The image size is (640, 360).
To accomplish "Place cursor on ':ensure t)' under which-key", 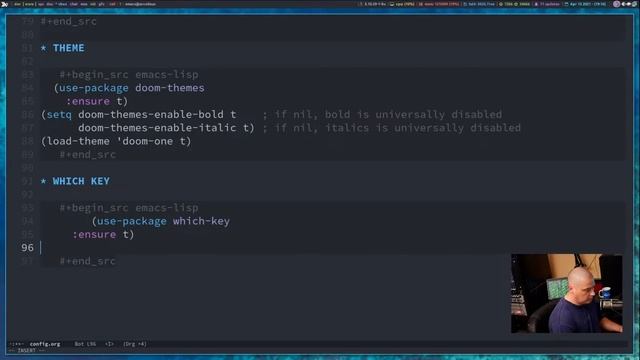I will coord(103,234).
